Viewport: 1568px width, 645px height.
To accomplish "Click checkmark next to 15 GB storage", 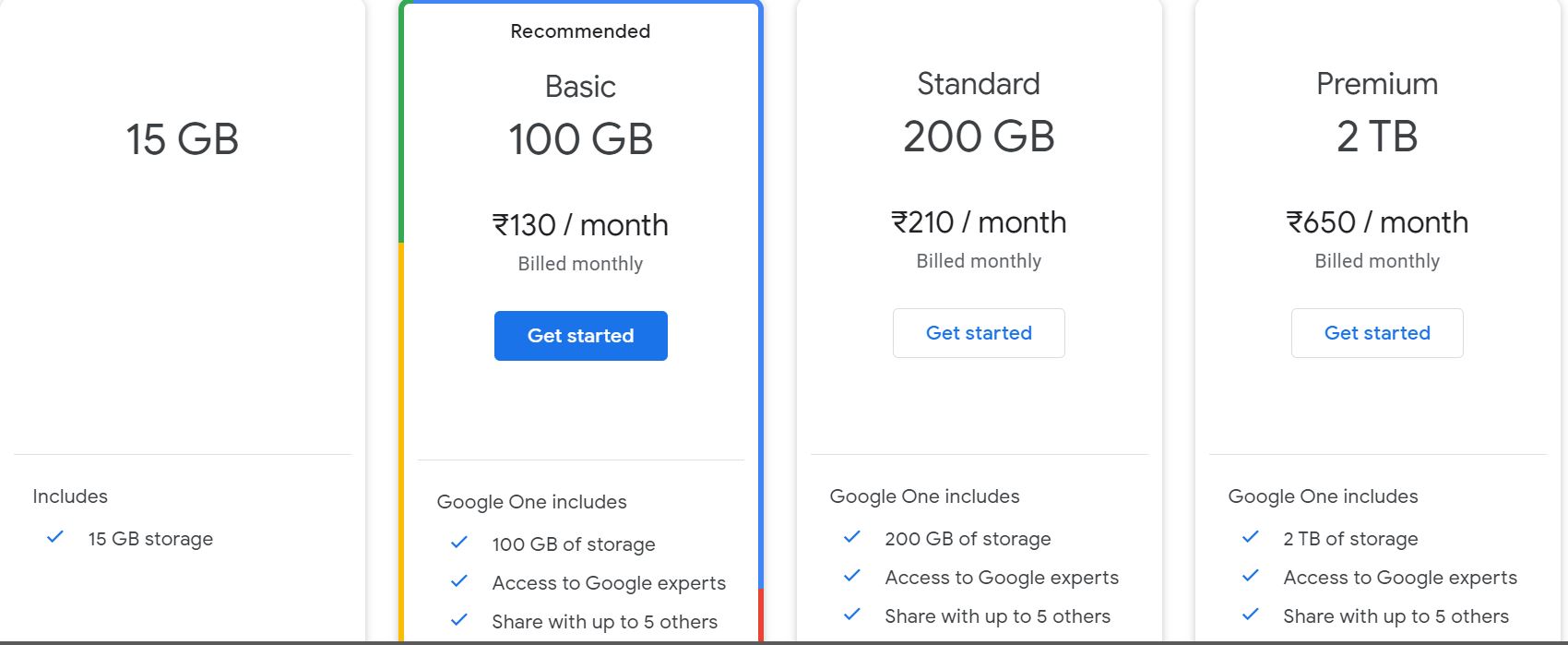I will [55, 537].
